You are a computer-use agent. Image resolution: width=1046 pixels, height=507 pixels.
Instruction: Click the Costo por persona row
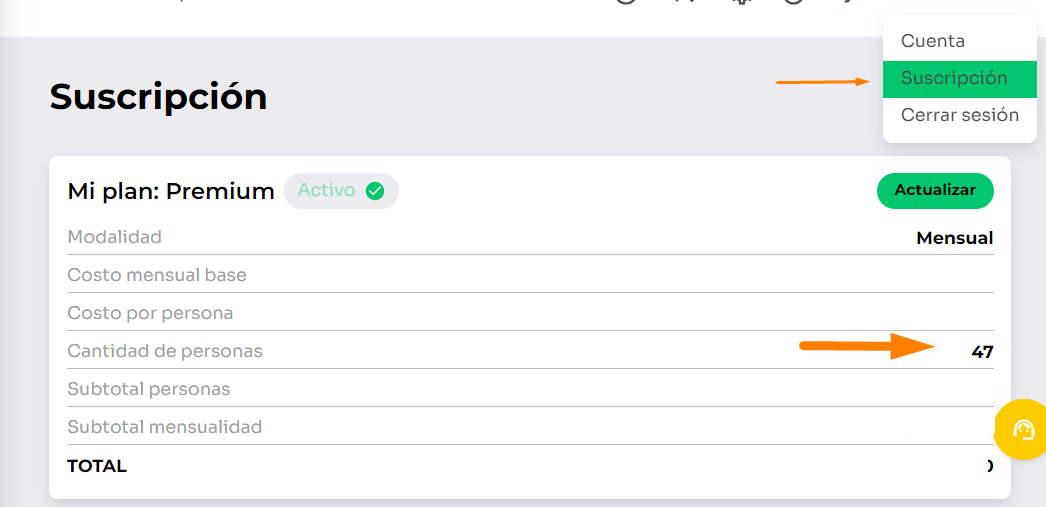click(150, 313)
